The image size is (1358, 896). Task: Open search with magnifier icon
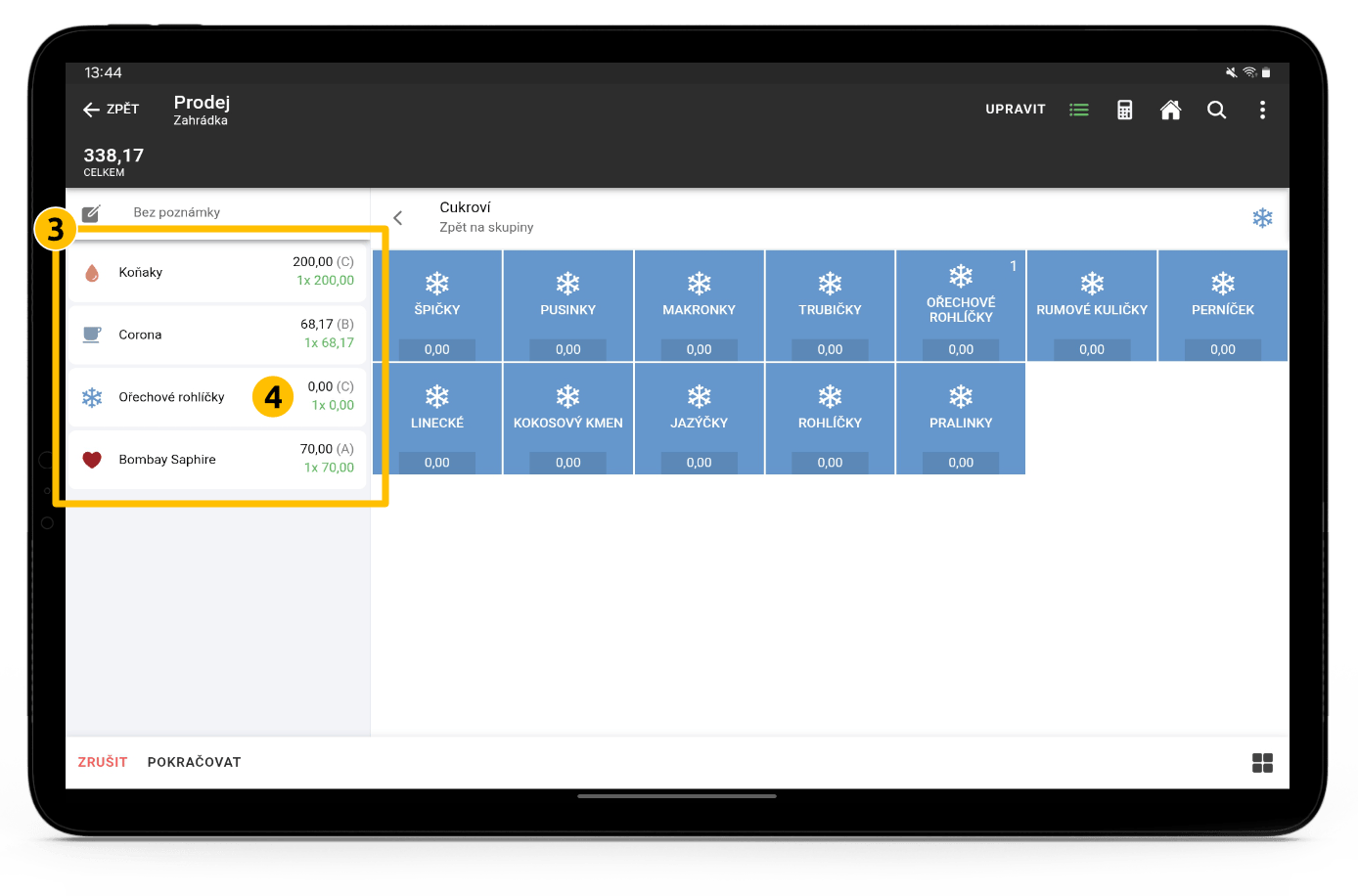(x=1216, y=110)
